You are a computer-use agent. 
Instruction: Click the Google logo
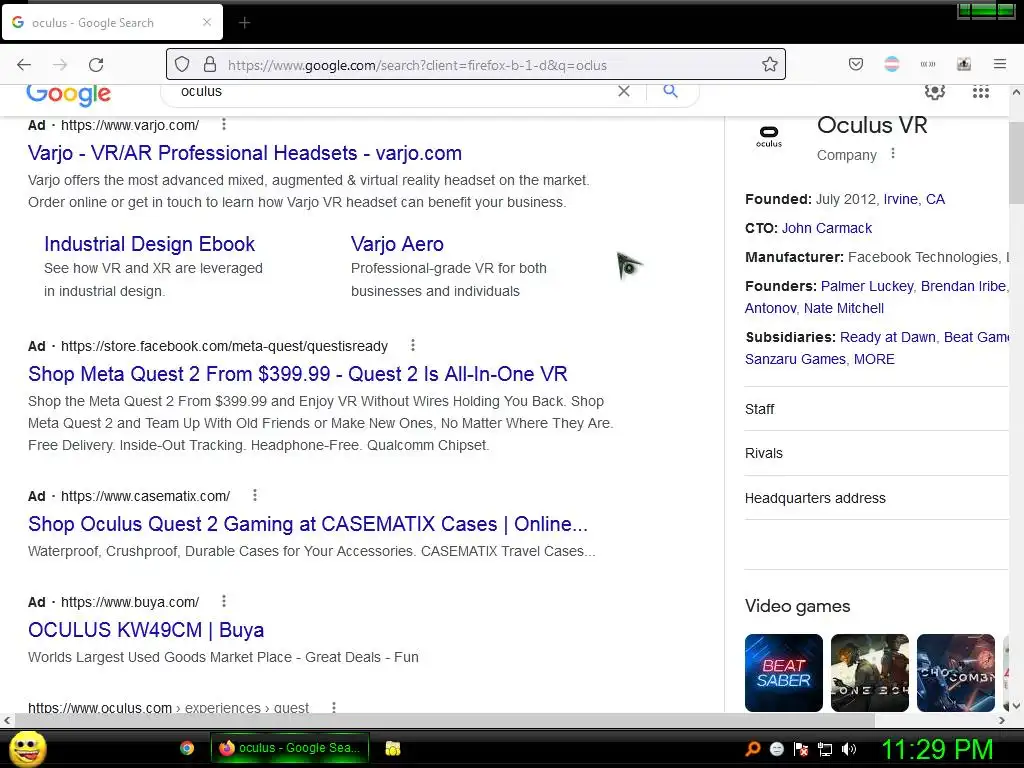click(69, 94)
